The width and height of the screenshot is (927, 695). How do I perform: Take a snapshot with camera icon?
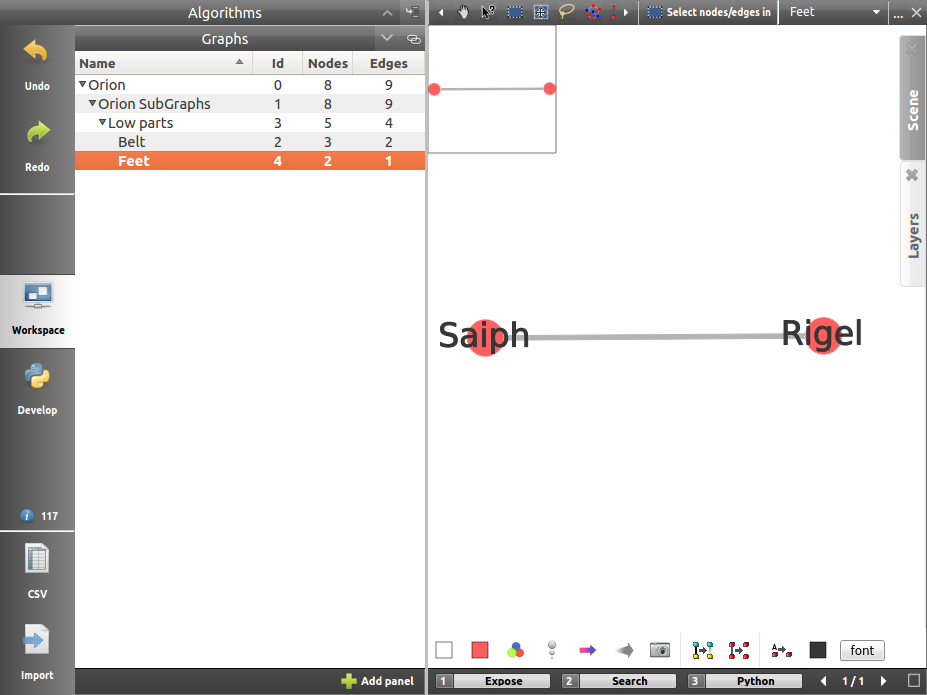coord(659,650)
